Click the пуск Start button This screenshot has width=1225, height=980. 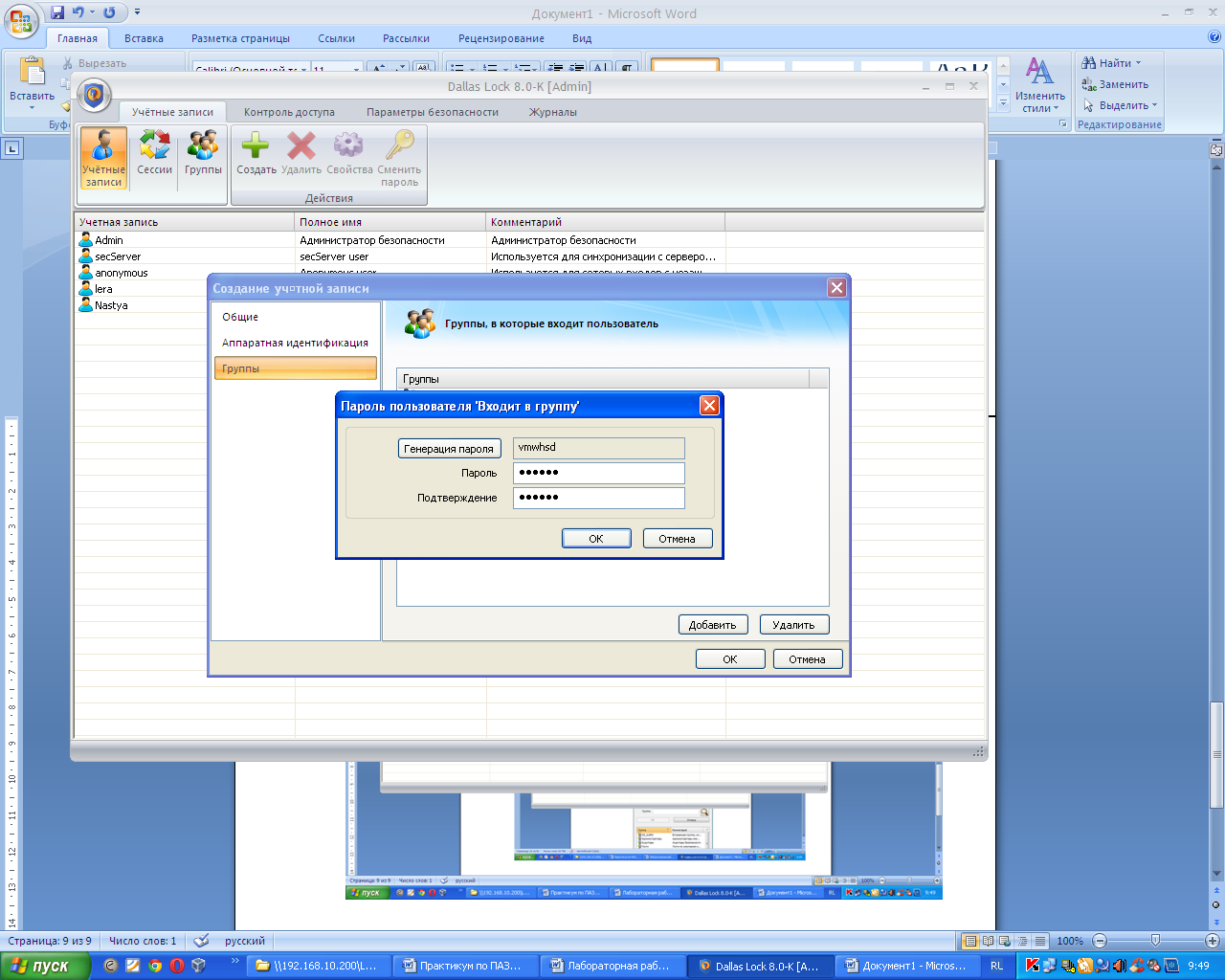click(46, 966)
